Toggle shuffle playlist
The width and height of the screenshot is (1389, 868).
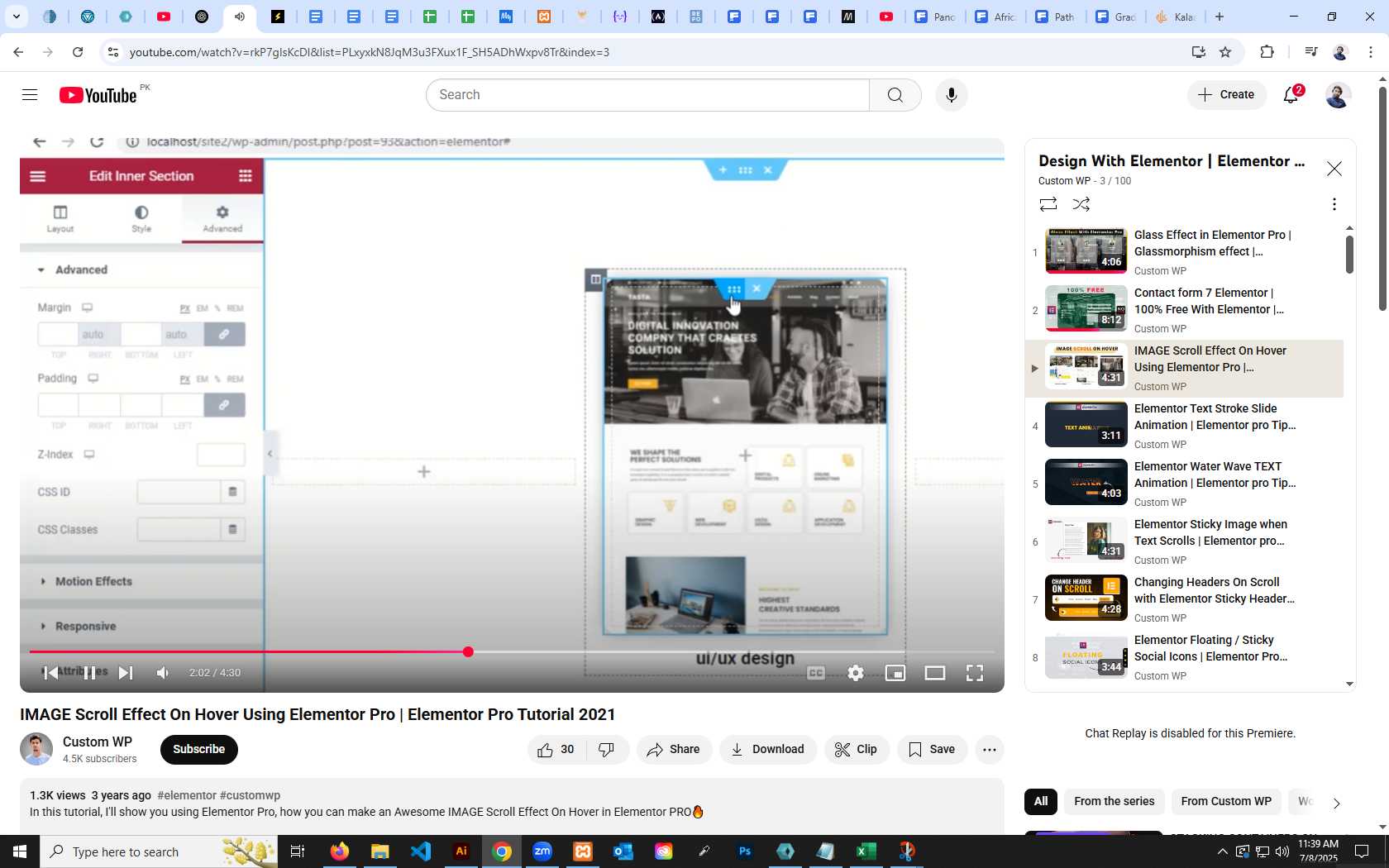(1081, 204)
